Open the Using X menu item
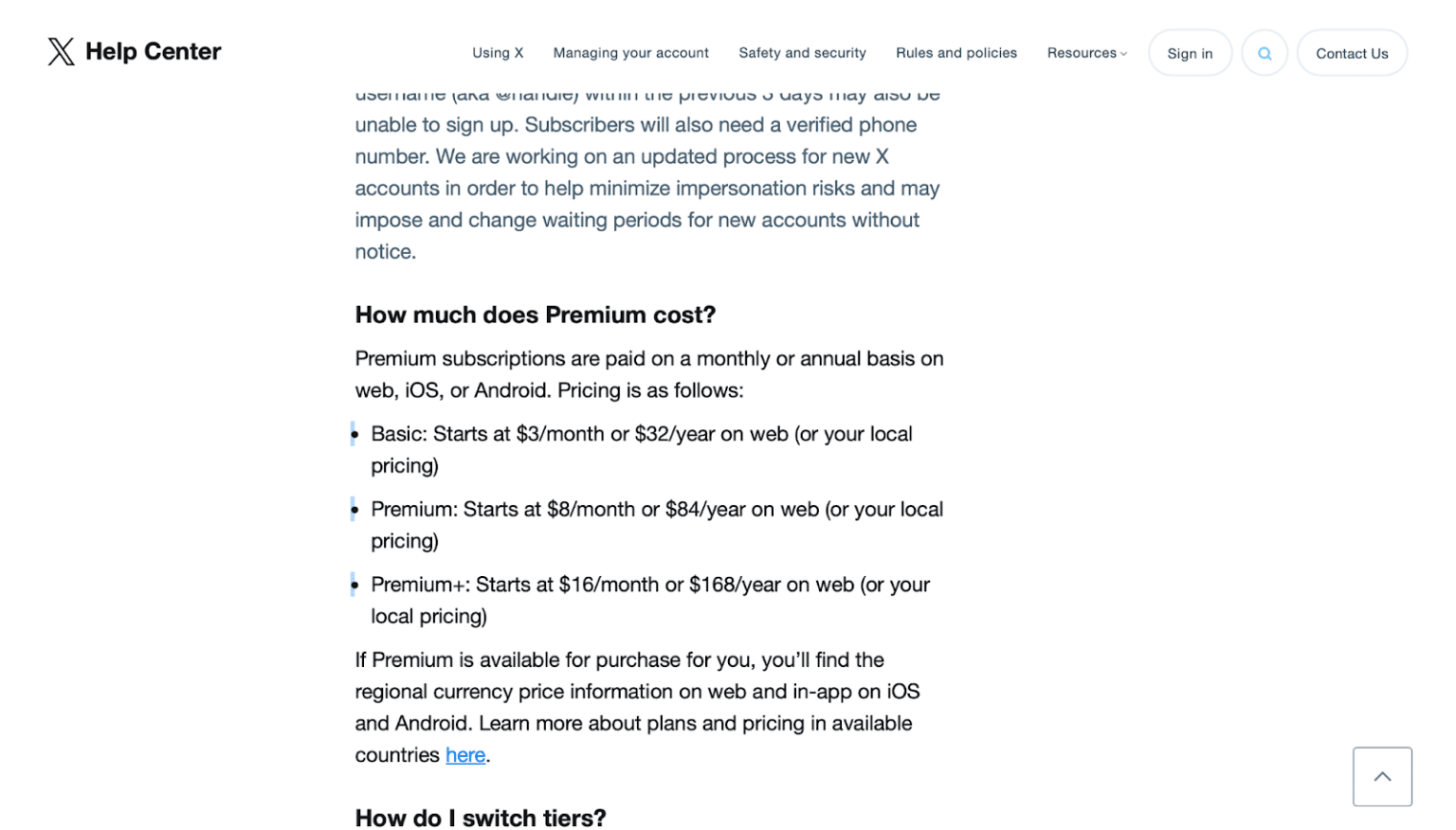Viewport: 1456px width, 830px height. pos(498,53)
